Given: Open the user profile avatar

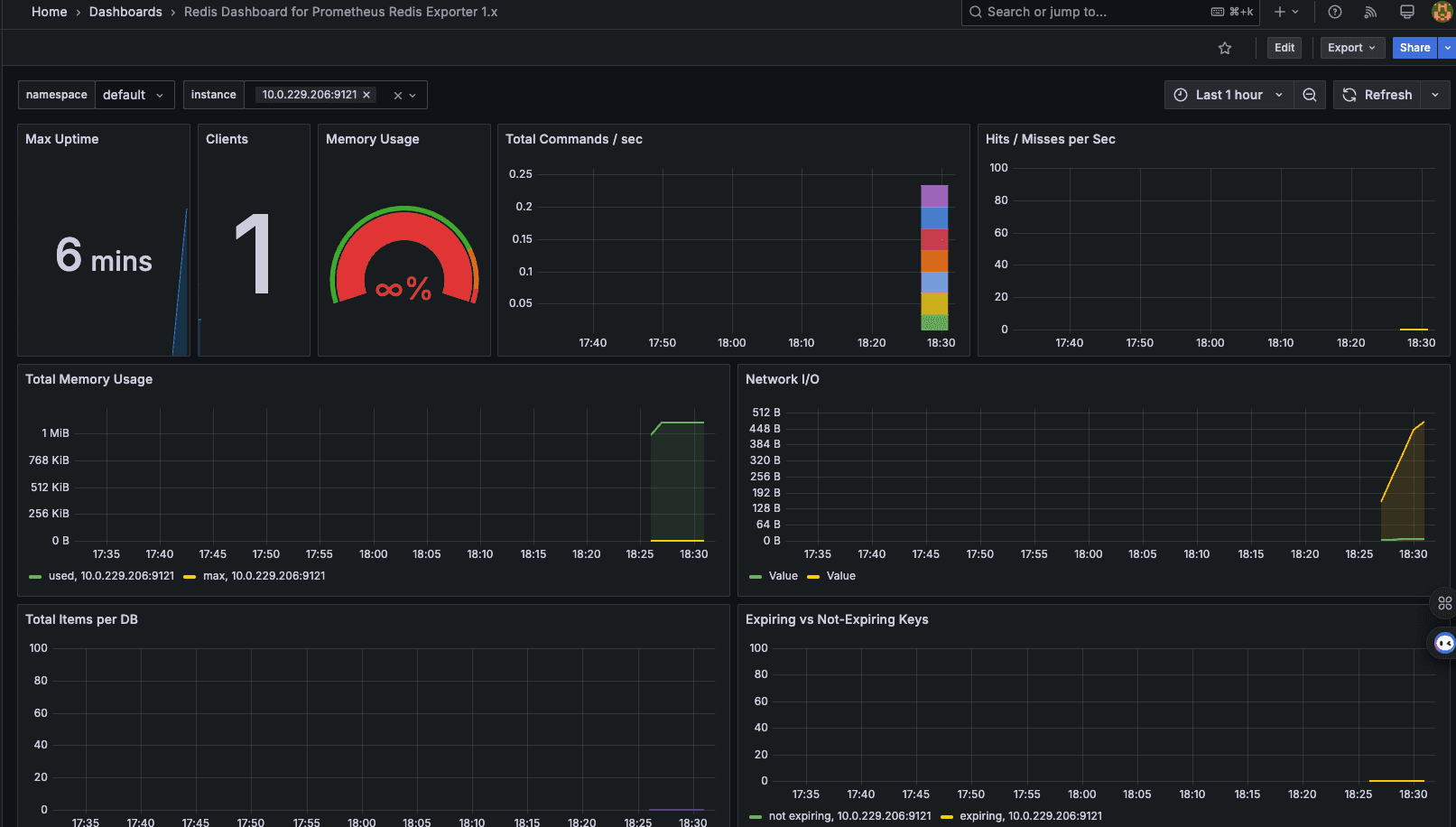Looking at the screenshot, I should click(x=1442, y=12).
